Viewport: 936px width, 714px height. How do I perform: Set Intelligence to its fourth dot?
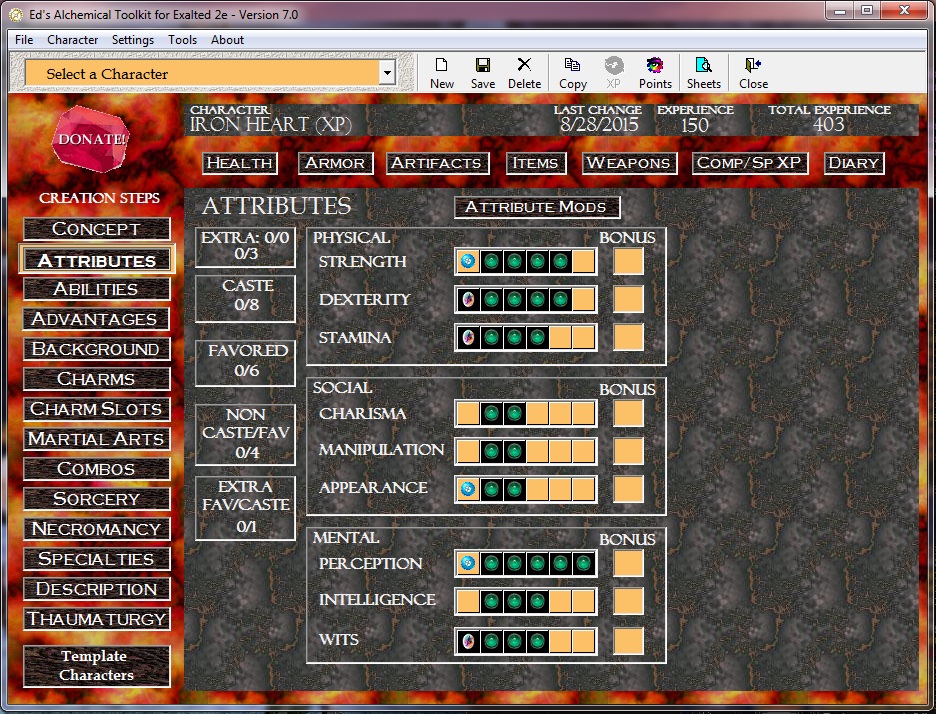click(561, 601)
